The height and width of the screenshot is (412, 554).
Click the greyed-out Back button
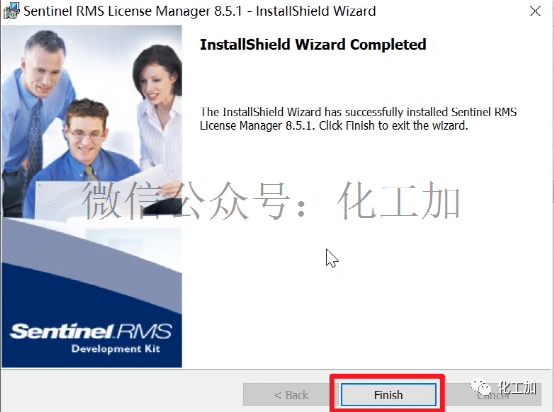click(291, 395)
